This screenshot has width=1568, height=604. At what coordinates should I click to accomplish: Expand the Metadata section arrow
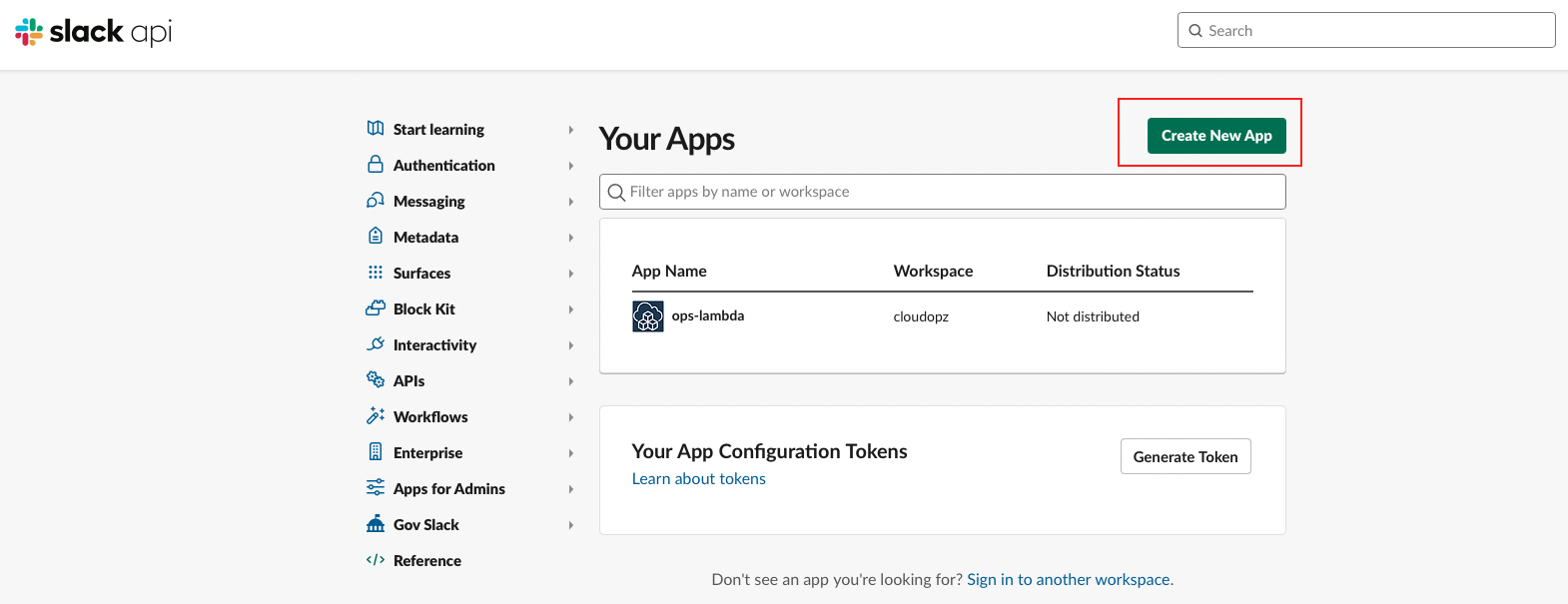(571, 238)
